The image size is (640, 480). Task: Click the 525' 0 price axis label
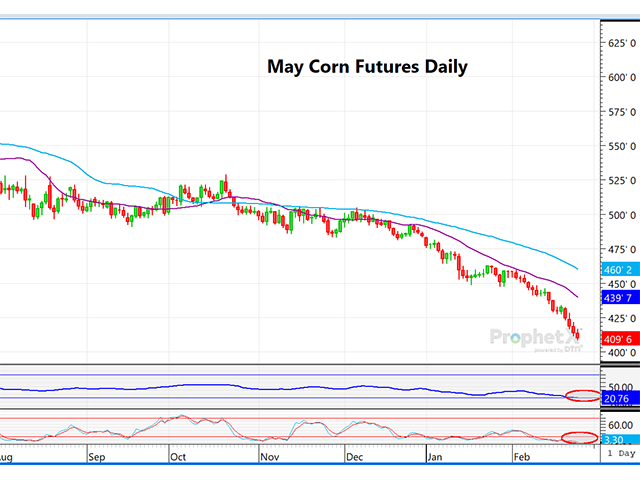[x=622, y=180]
